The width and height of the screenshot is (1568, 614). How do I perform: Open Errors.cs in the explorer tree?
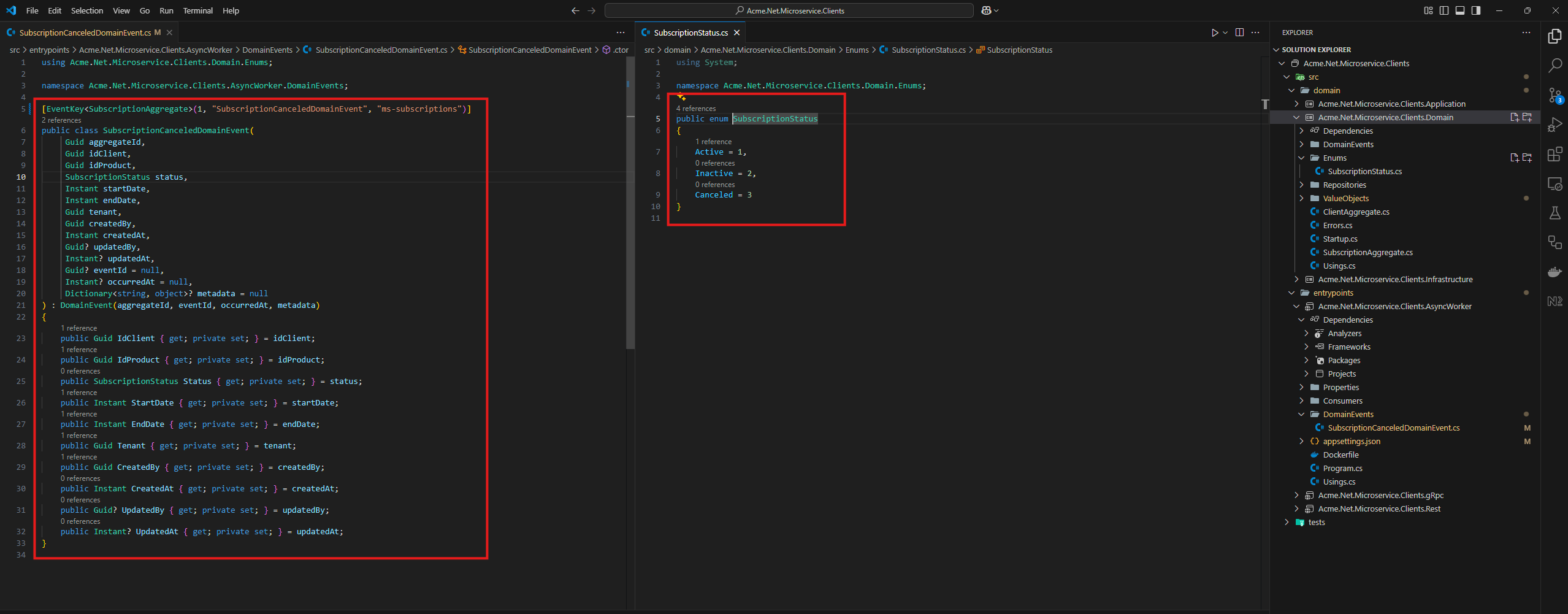pyautogui.click(x=1337, y=225)
